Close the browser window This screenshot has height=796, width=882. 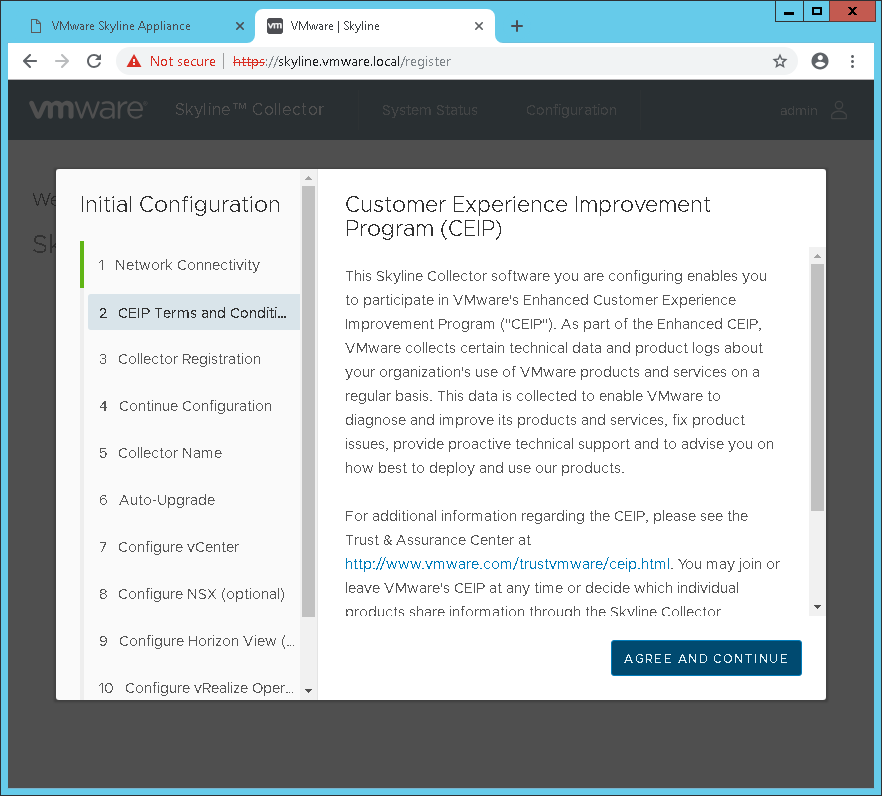point(852,11)
